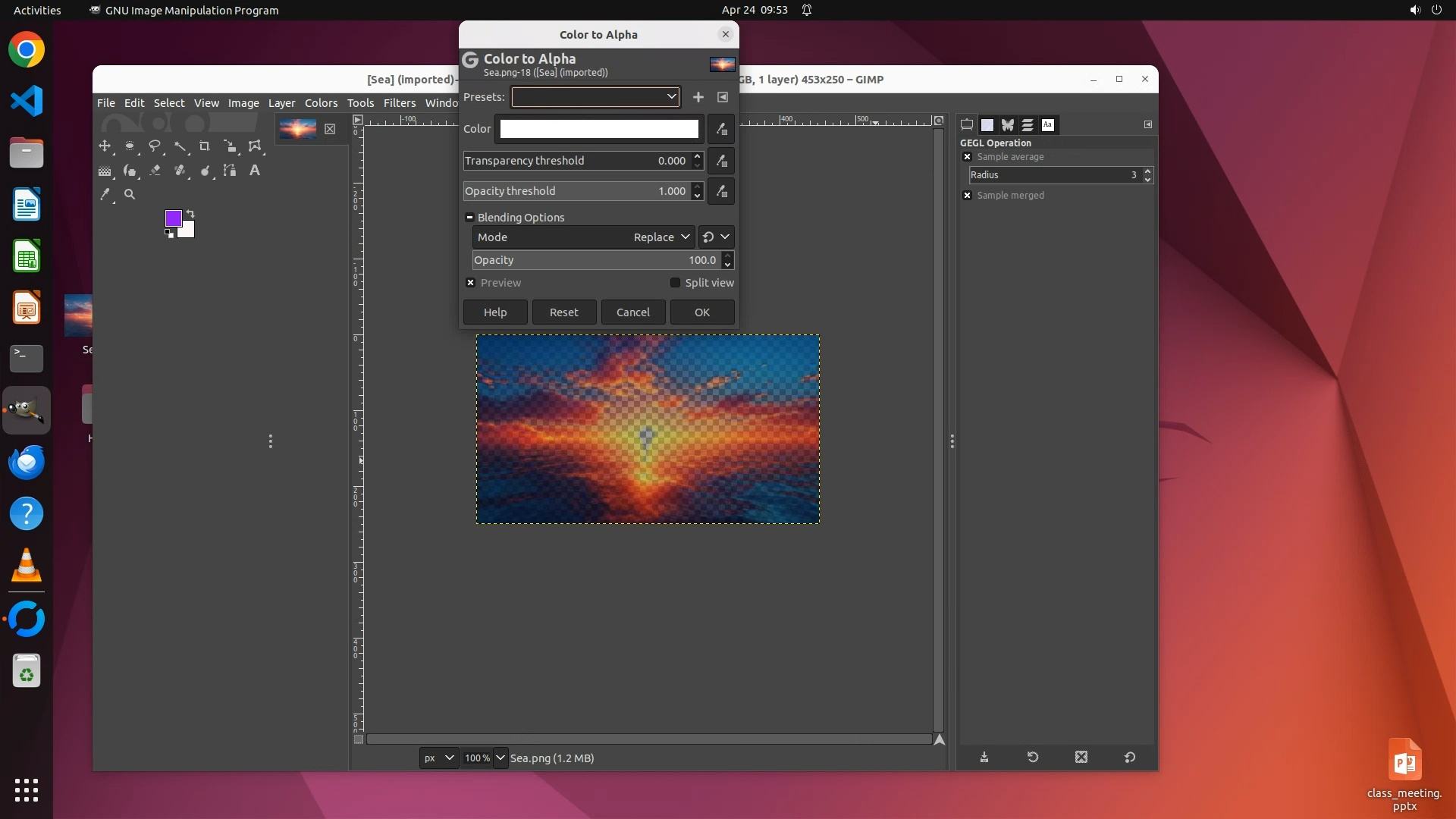Image resolution: width=1456 pixels, height=819 pixels.
Task: Select the Free Select lasso tool
Action: click(x=155, y=146)
